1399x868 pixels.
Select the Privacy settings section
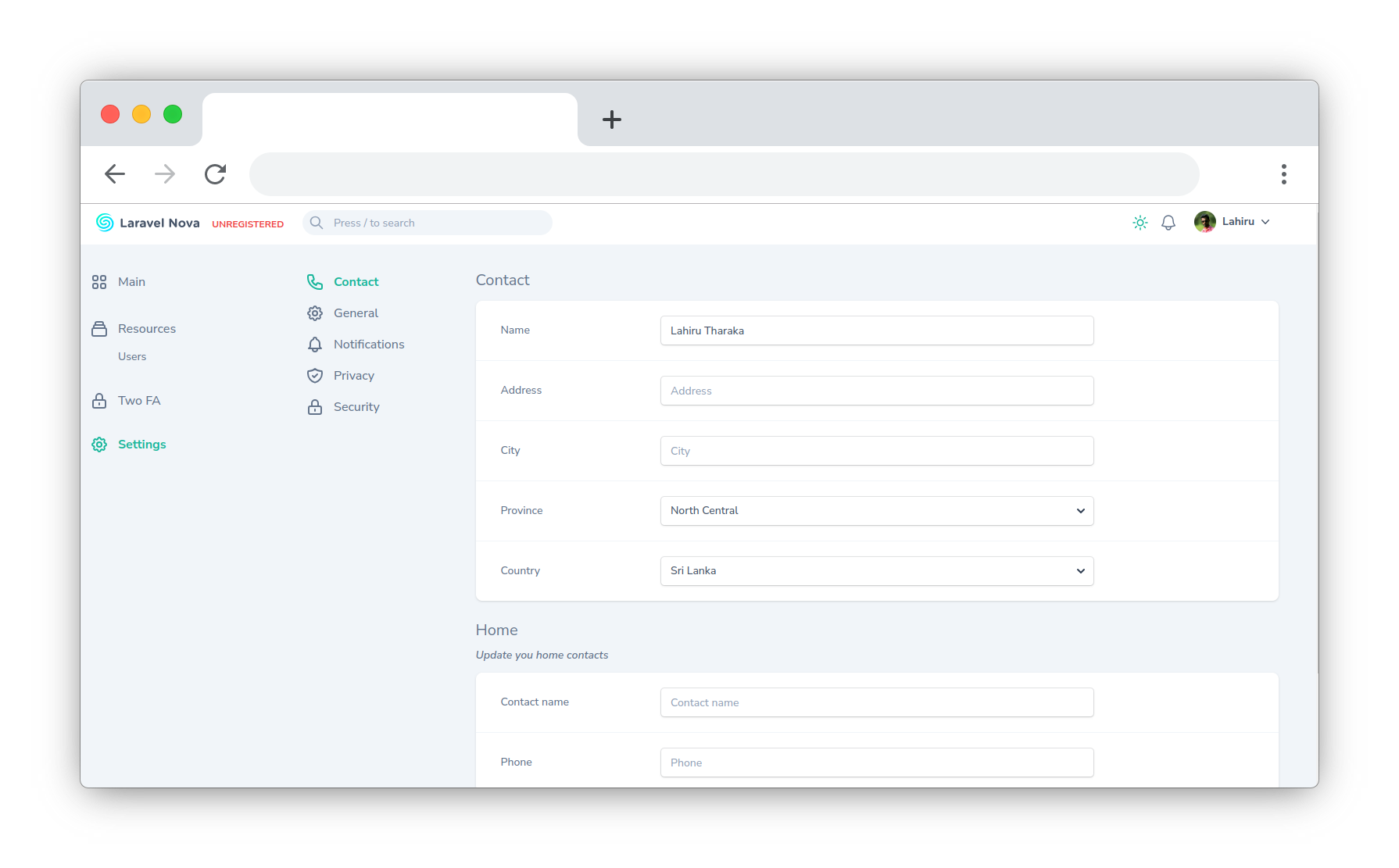pyautogui.click(x=353, y=376)
